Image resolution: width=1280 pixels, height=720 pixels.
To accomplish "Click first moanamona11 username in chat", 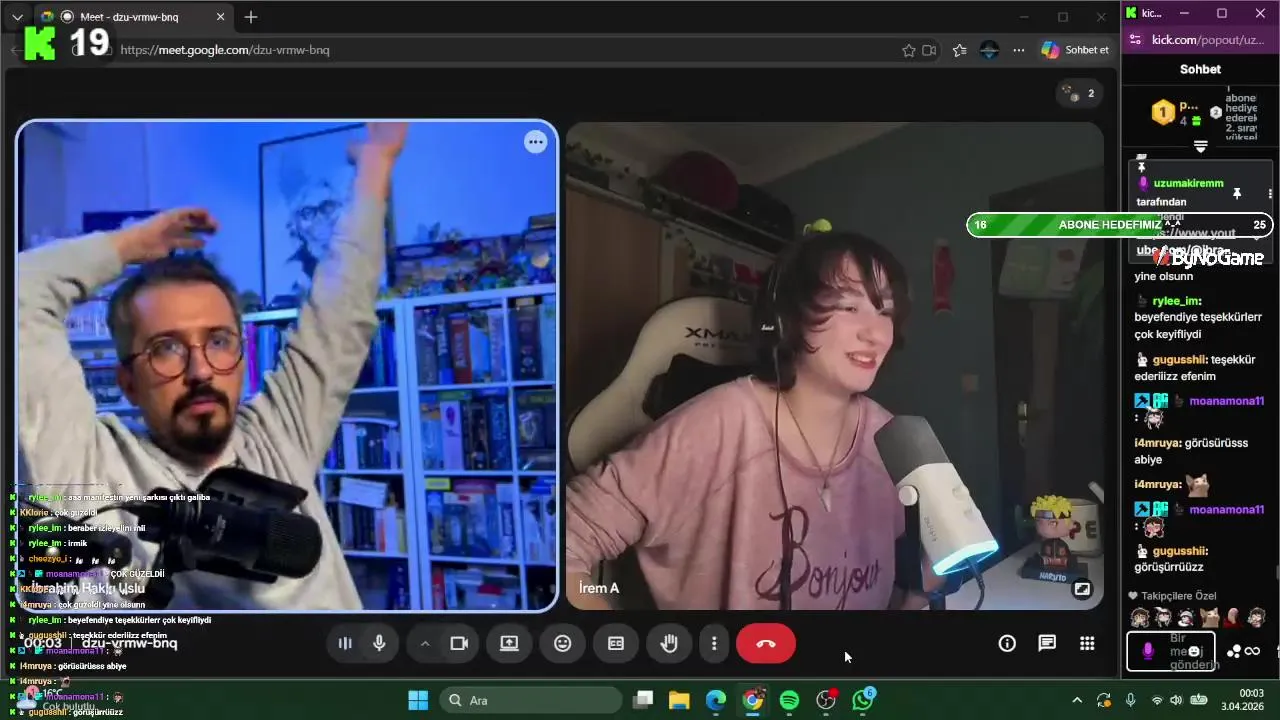I will [x=1227, y=401].
